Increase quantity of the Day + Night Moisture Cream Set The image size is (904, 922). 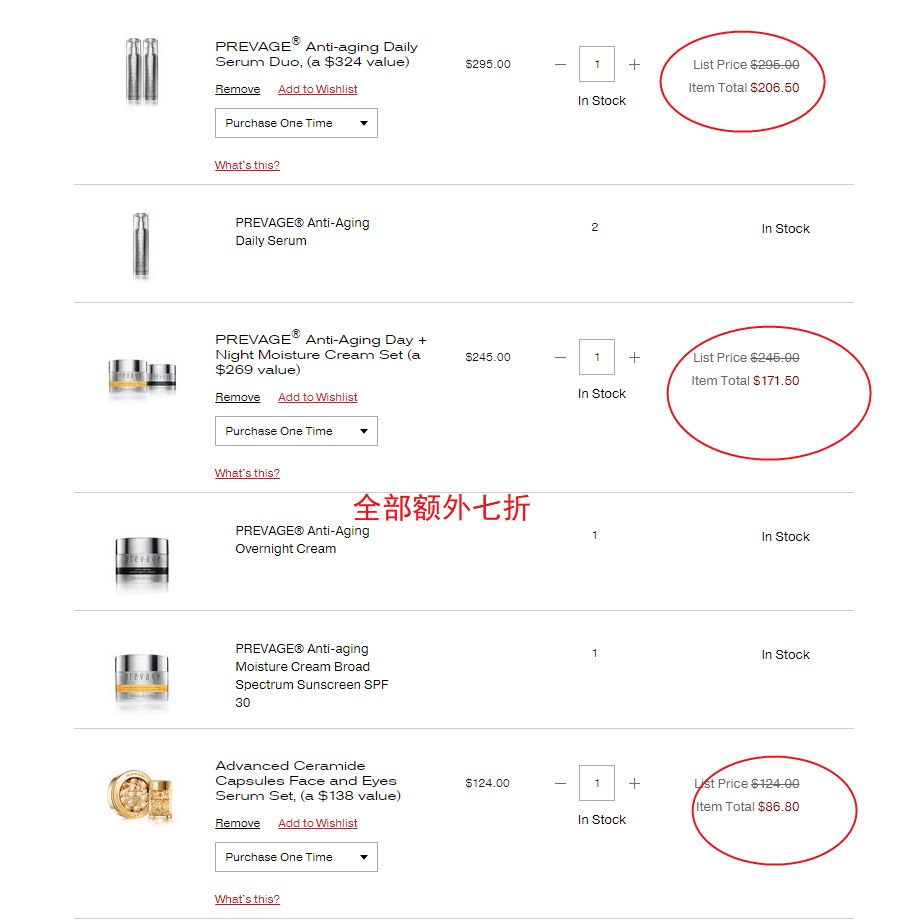(x=634, y=357)
